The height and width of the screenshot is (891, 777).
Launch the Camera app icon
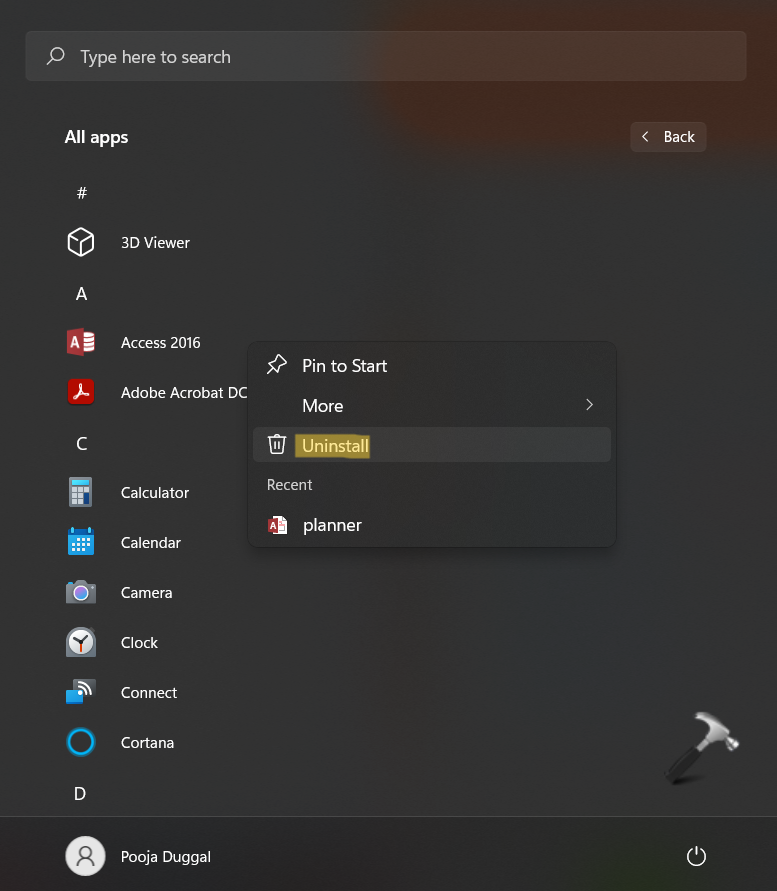pyautogui.click(x=80, y=592)
